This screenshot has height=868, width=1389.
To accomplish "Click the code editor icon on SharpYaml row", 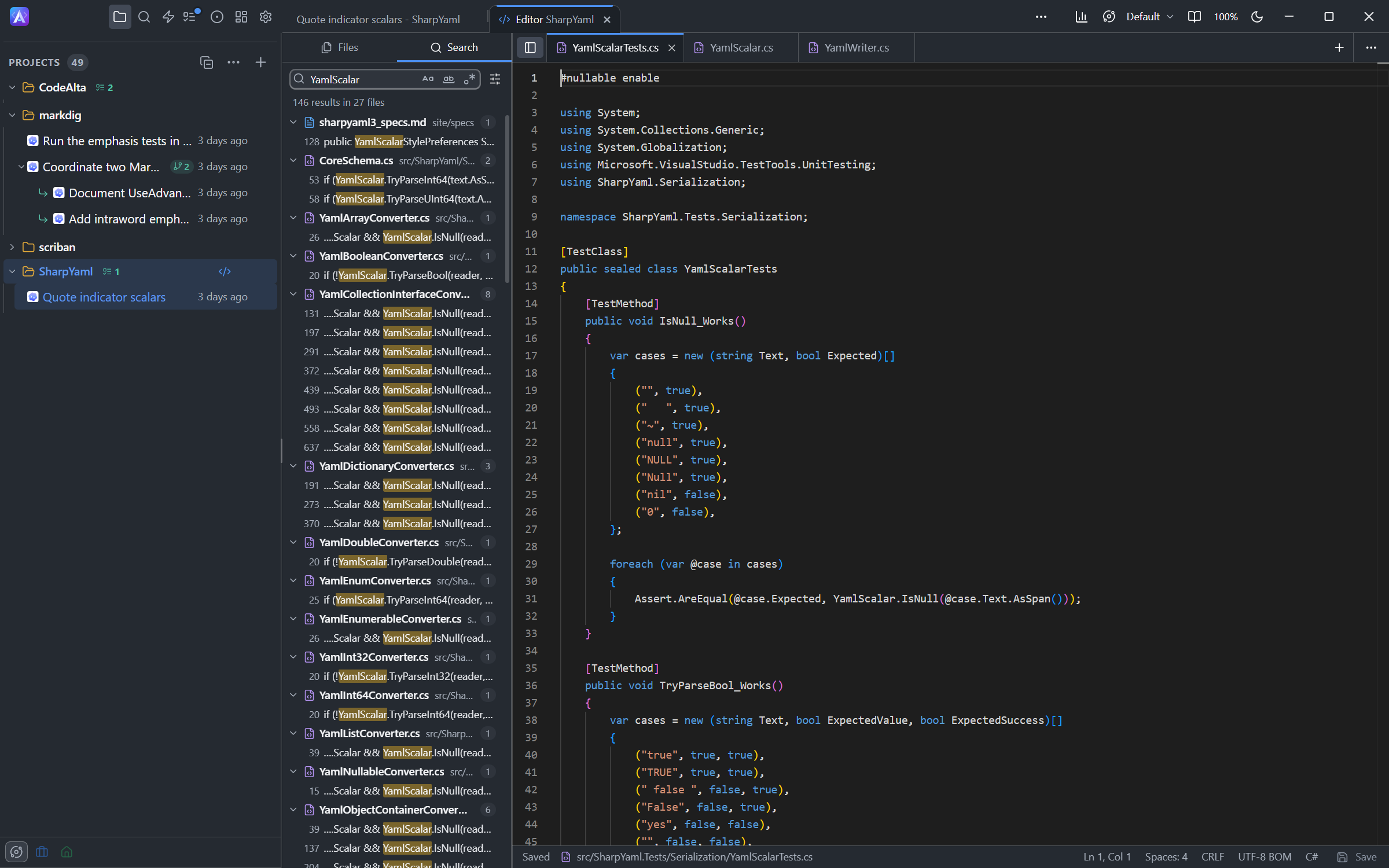I will tap(225, 271).
